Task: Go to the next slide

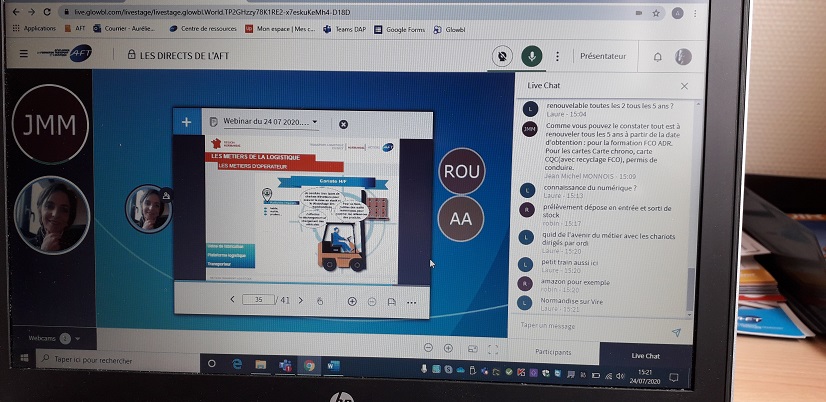Action: coord(301,300)
